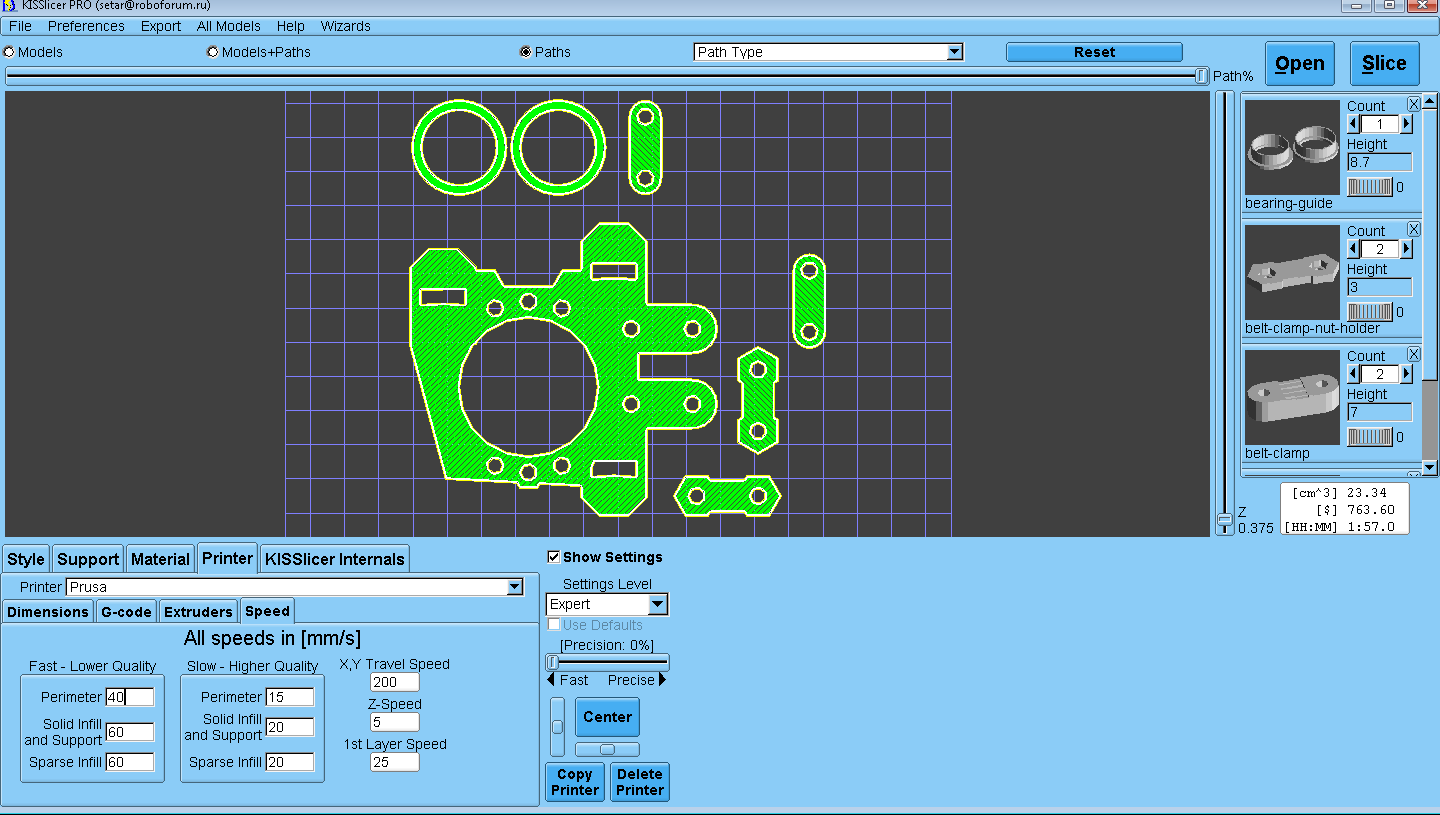Increase belt-clamp count with right arrow

1406,374
